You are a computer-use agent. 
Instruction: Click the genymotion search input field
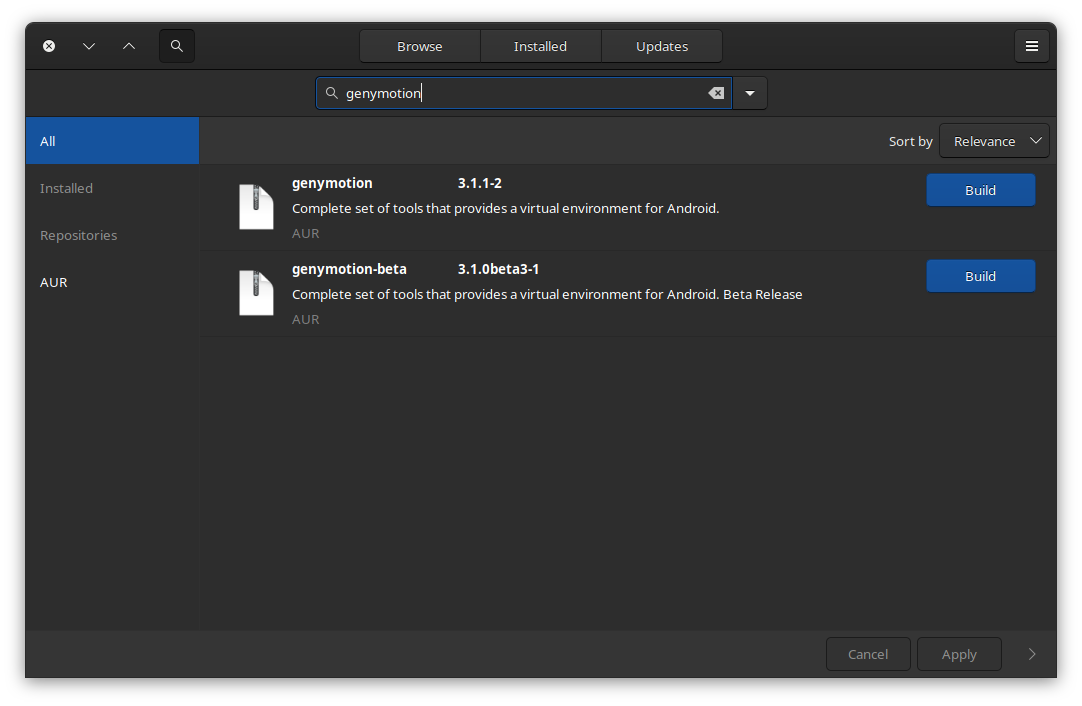tap(524, 93)
